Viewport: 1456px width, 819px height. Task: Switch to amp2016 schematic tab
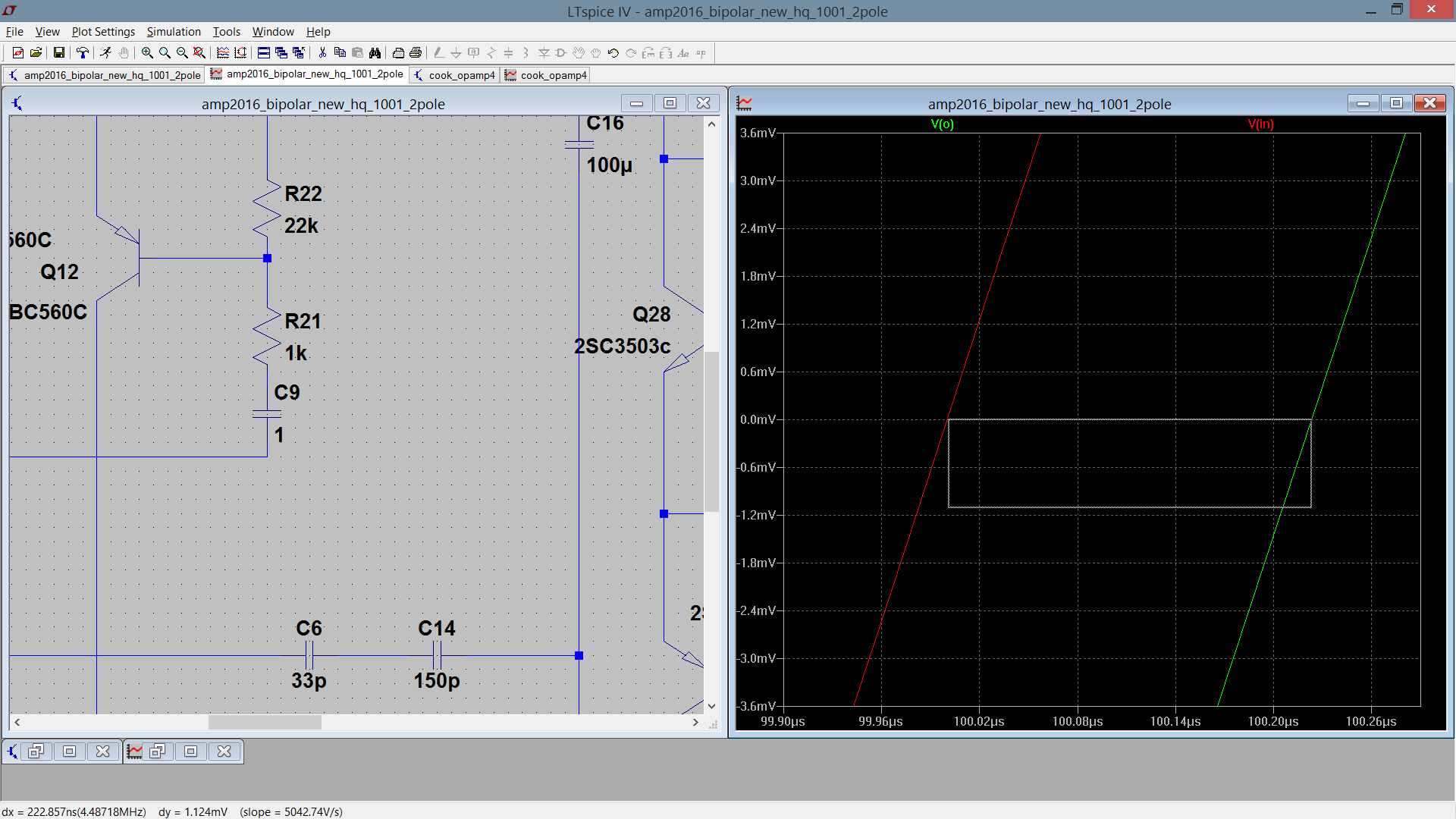[x=105, y=75]
